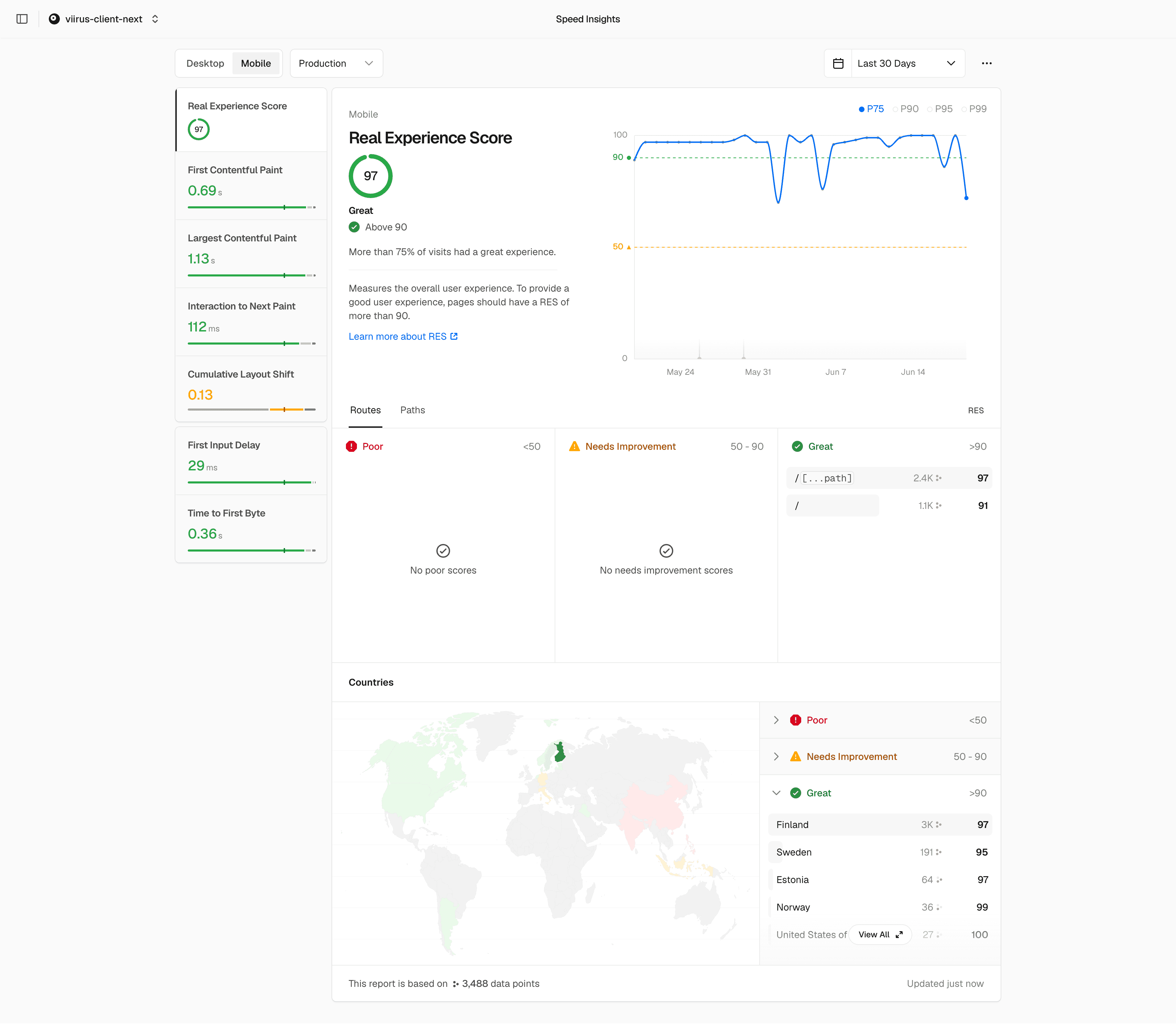Open the First Input Delay metric
The width and height of the screenshot is (1176, 1024).
pyautogui.click(x=251, y=461)
